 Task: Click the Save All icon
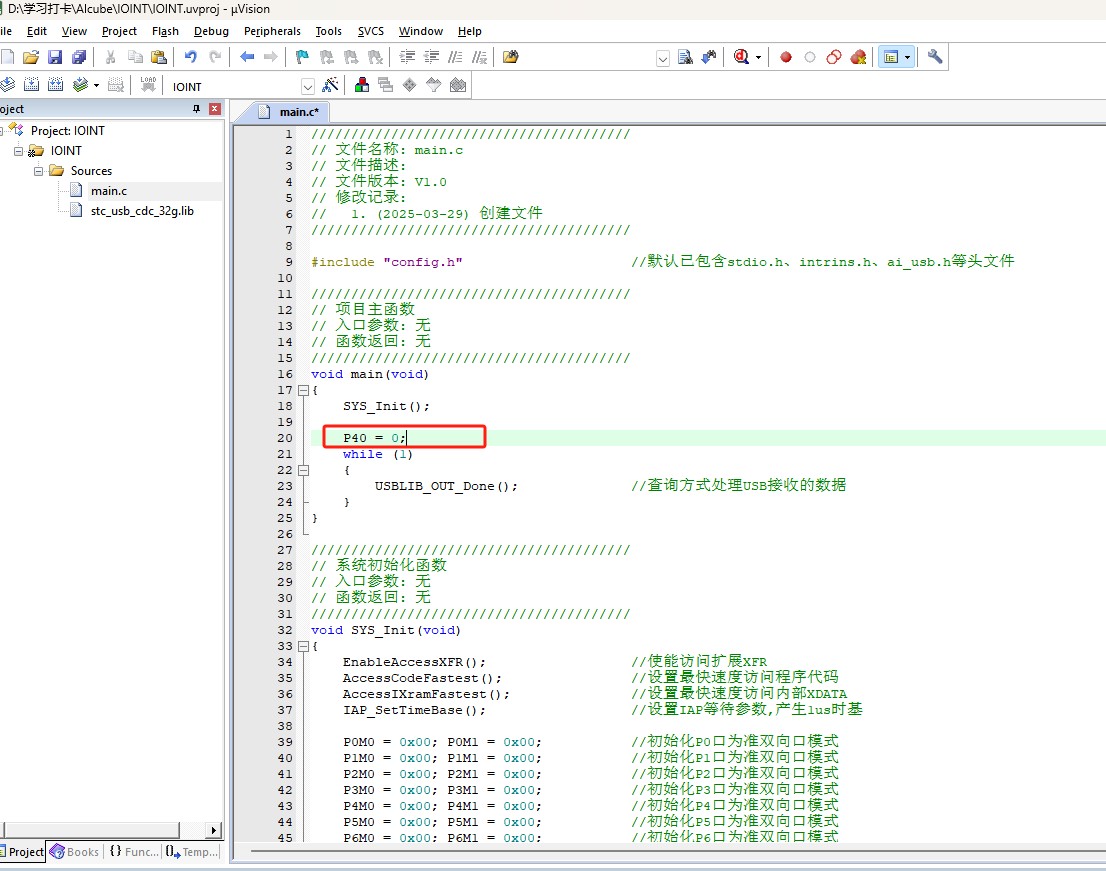[x=79, y=57]
